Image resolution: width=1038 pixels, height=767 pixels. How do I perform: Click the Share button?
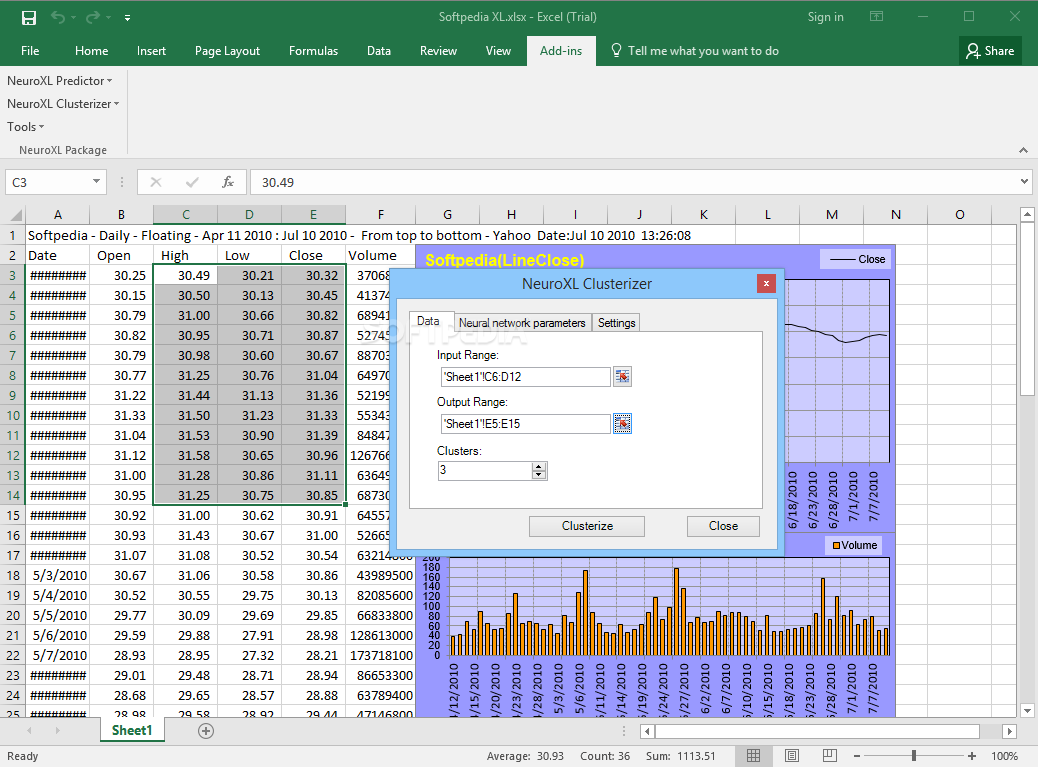click(990, 51)
